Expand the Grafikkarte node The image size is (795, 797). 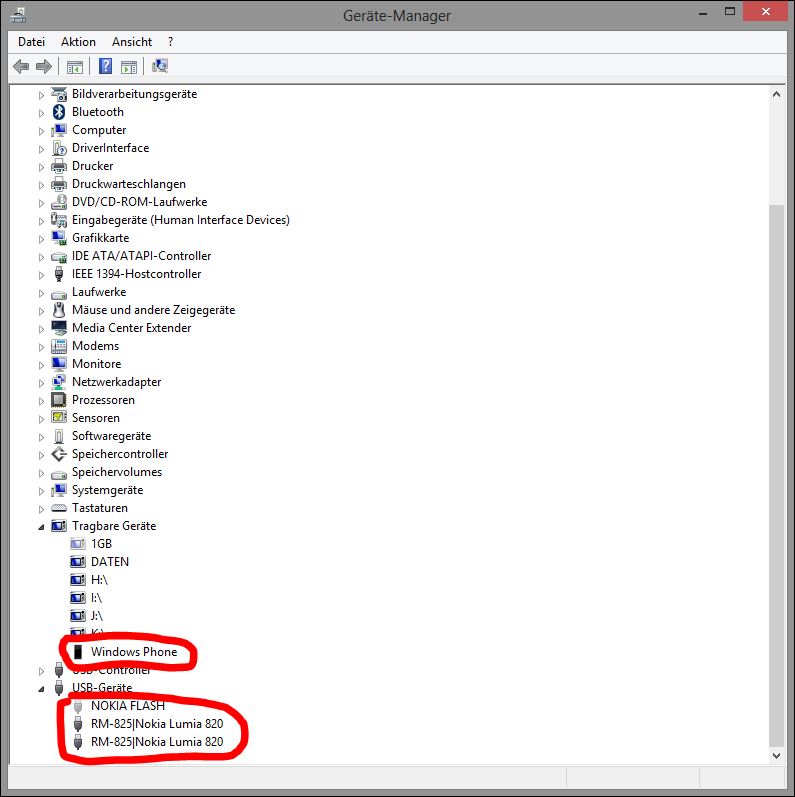(41, 239)
